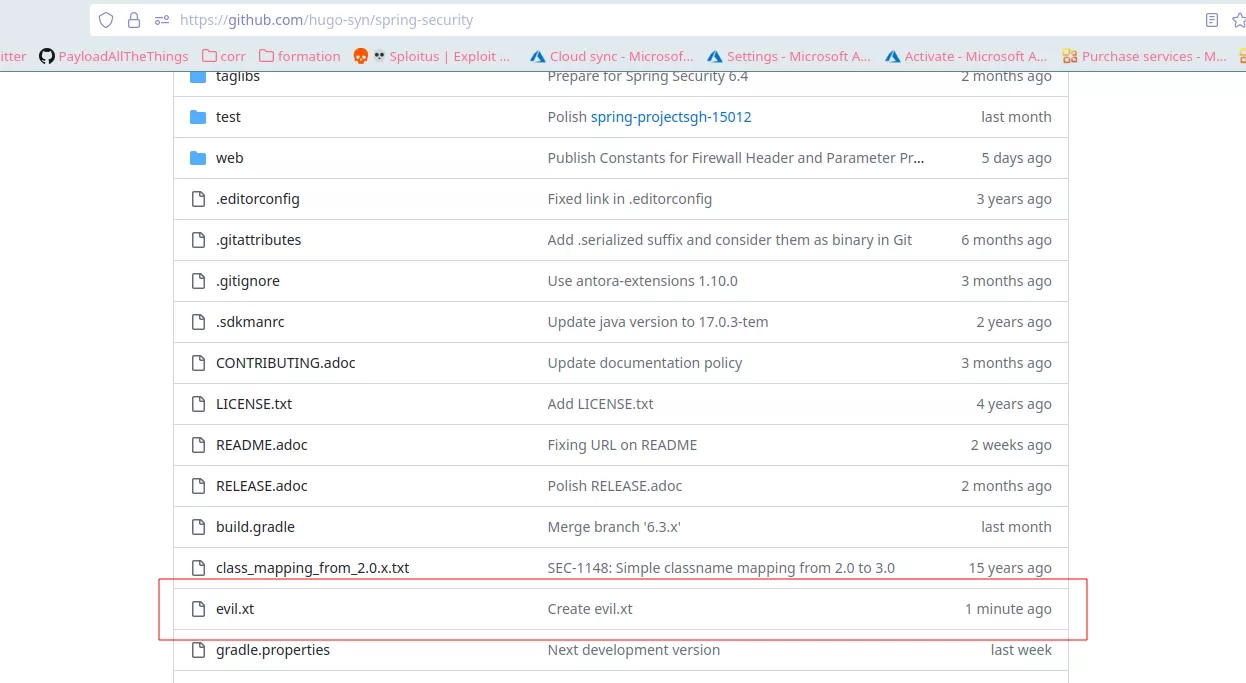Open the site permissions icon in address bar
Viewport: 1246px width, 683px height.
(x=162, y=20)
